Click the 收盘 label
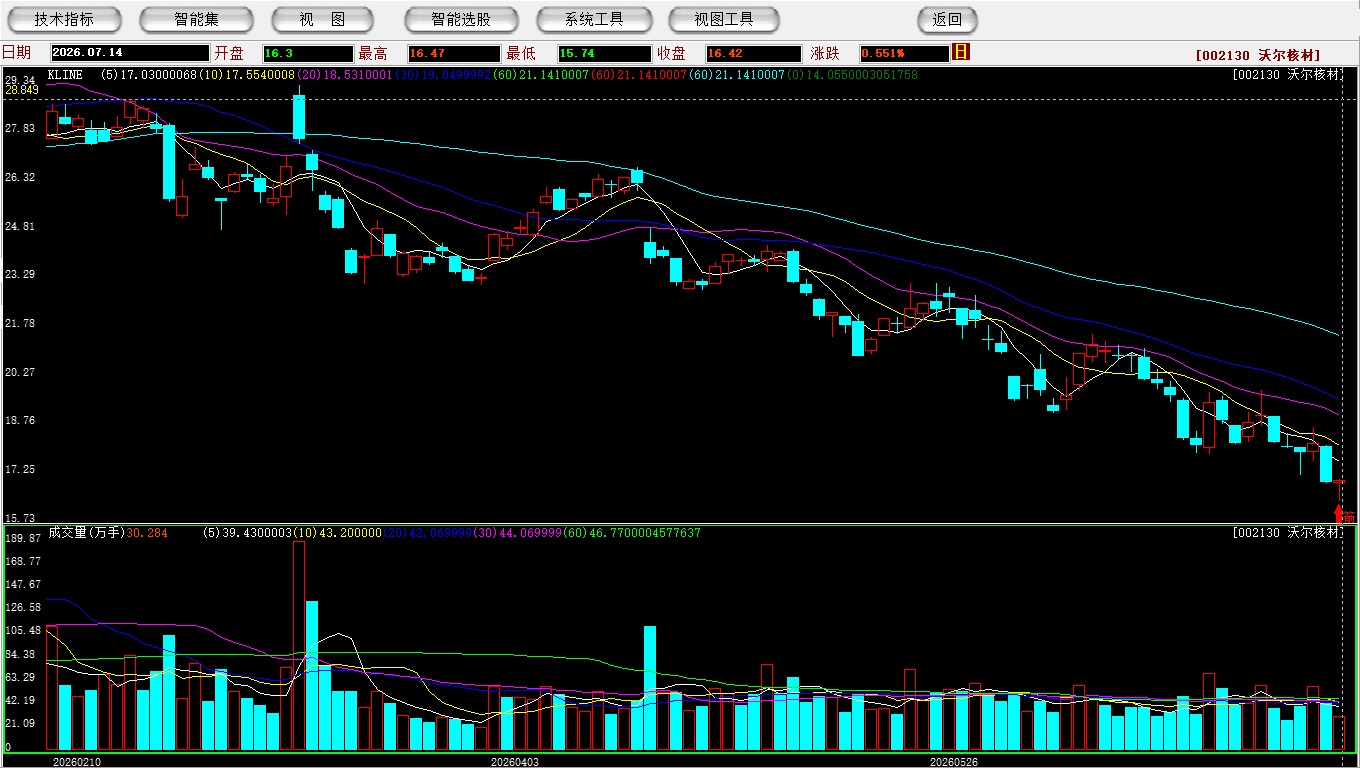The width and height of the screenshot is (1360, 768). (671, 53)
